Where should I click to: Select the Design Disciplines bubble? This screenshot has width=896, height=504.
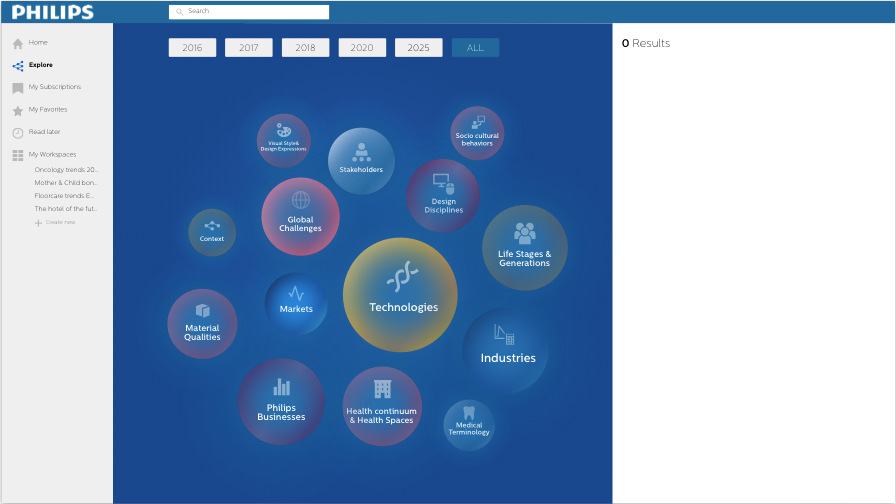[x=443, y=195]
